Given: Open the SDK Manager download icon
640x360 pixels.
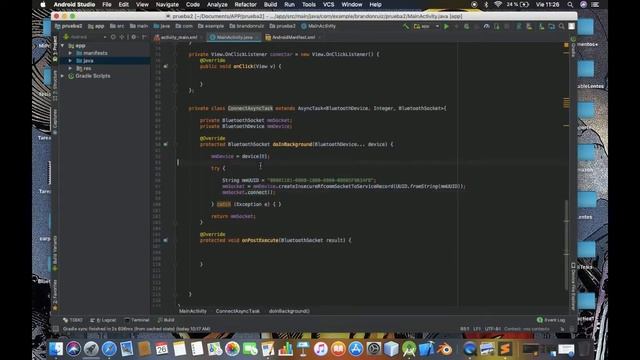Looking at the screenshot, I should click(x=541, y=26).
